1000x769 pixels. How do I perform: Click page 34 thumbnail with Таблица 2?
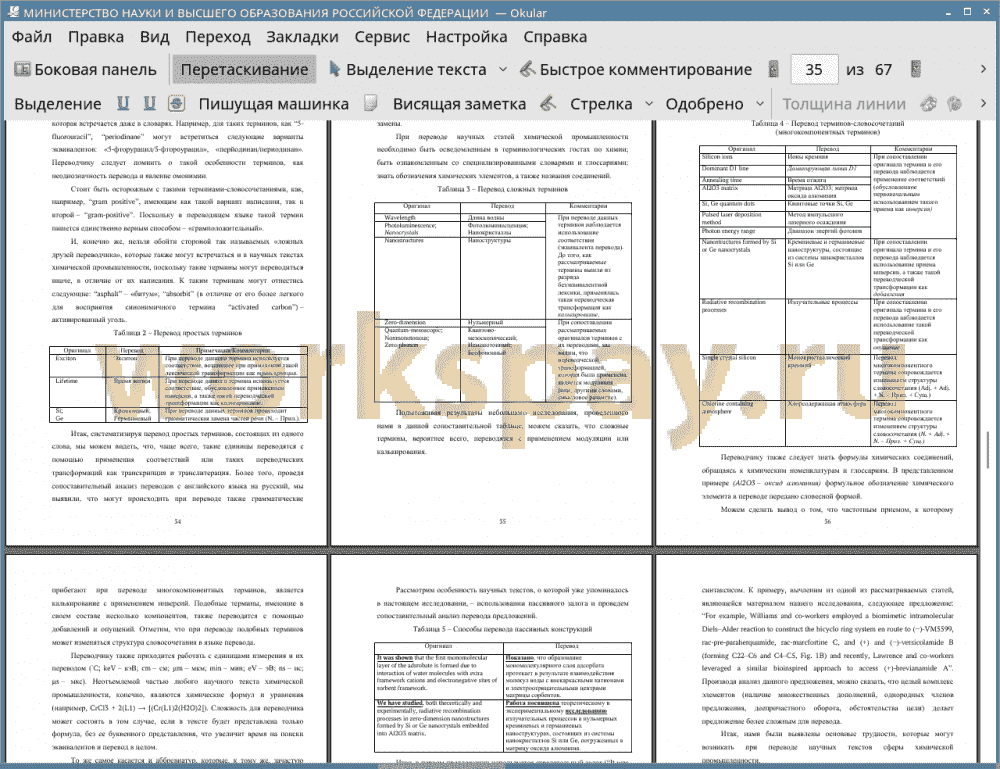(166, 332)
